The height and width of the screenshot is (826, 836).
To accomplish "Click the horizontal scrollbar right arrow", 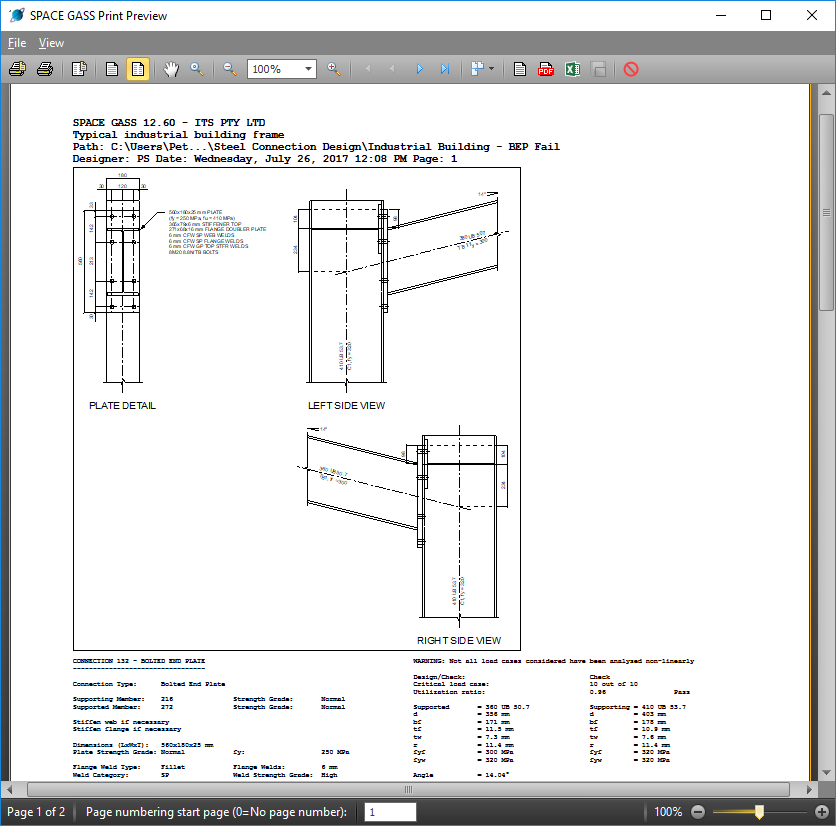I will click(809, 789).
